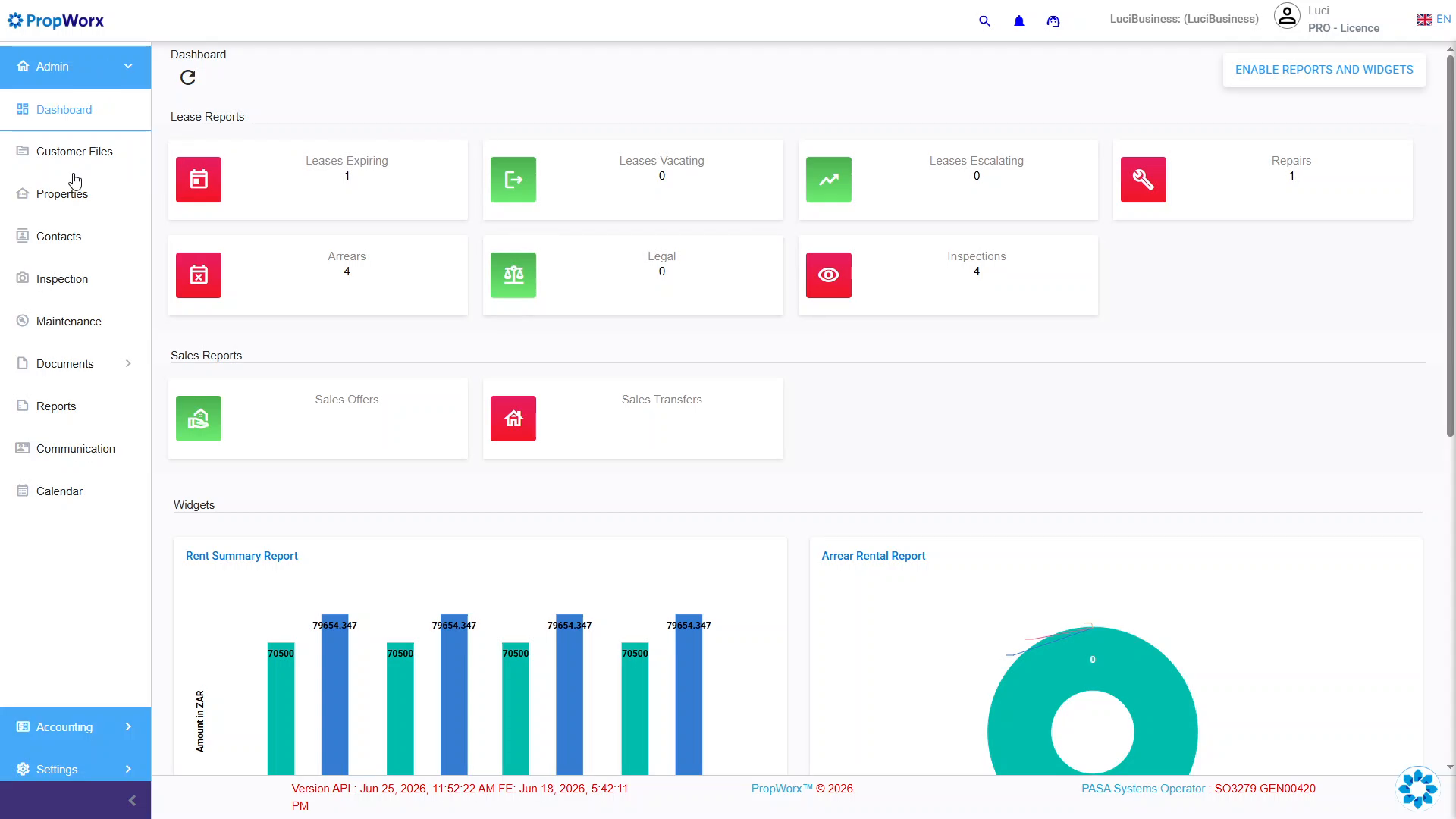1456x819 pixels.
Task: Click the Sales Transfers house icon
Action: pos(513,419)
